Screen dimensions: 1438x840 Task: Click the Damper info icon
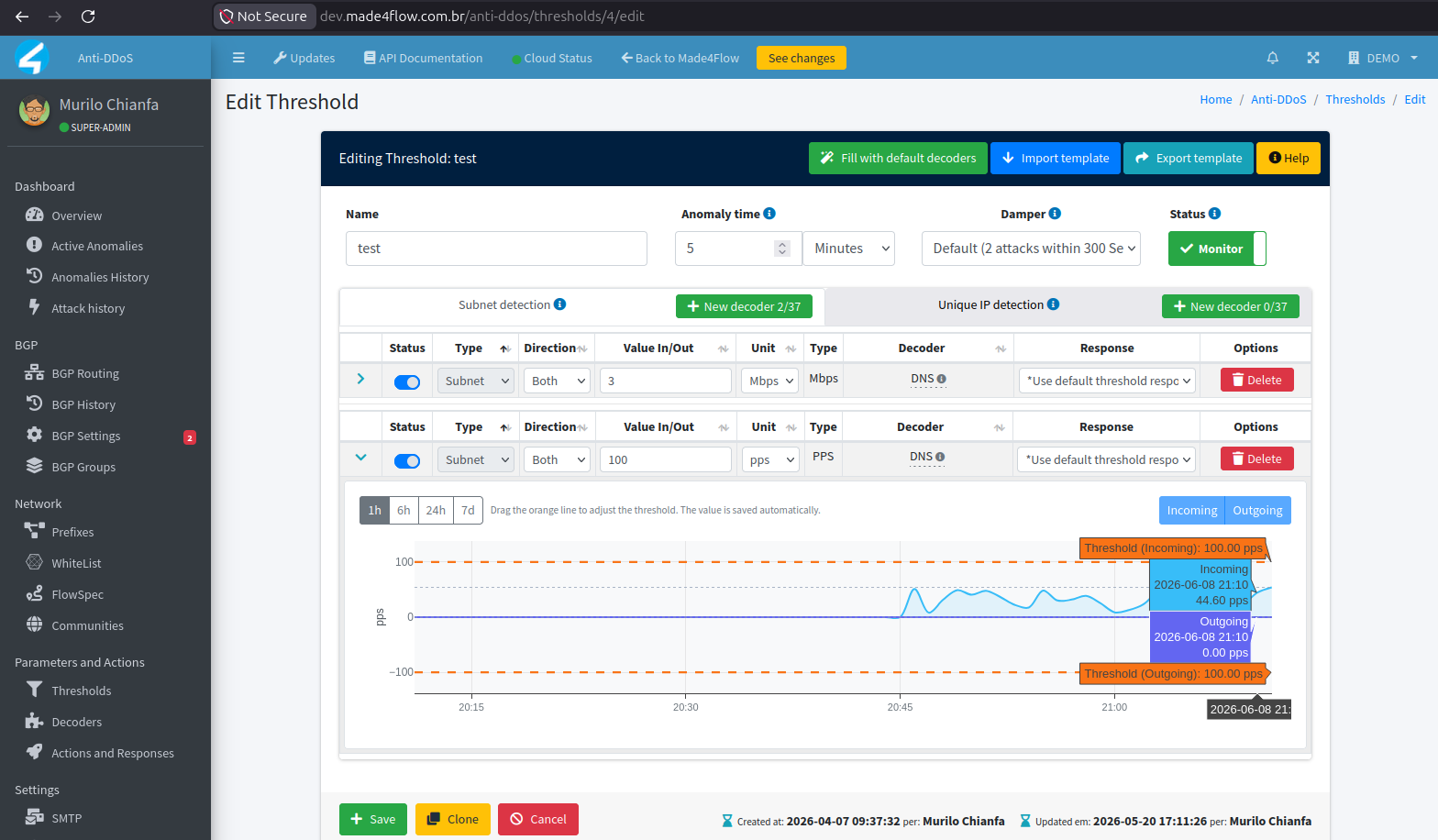coord(1055,214)
